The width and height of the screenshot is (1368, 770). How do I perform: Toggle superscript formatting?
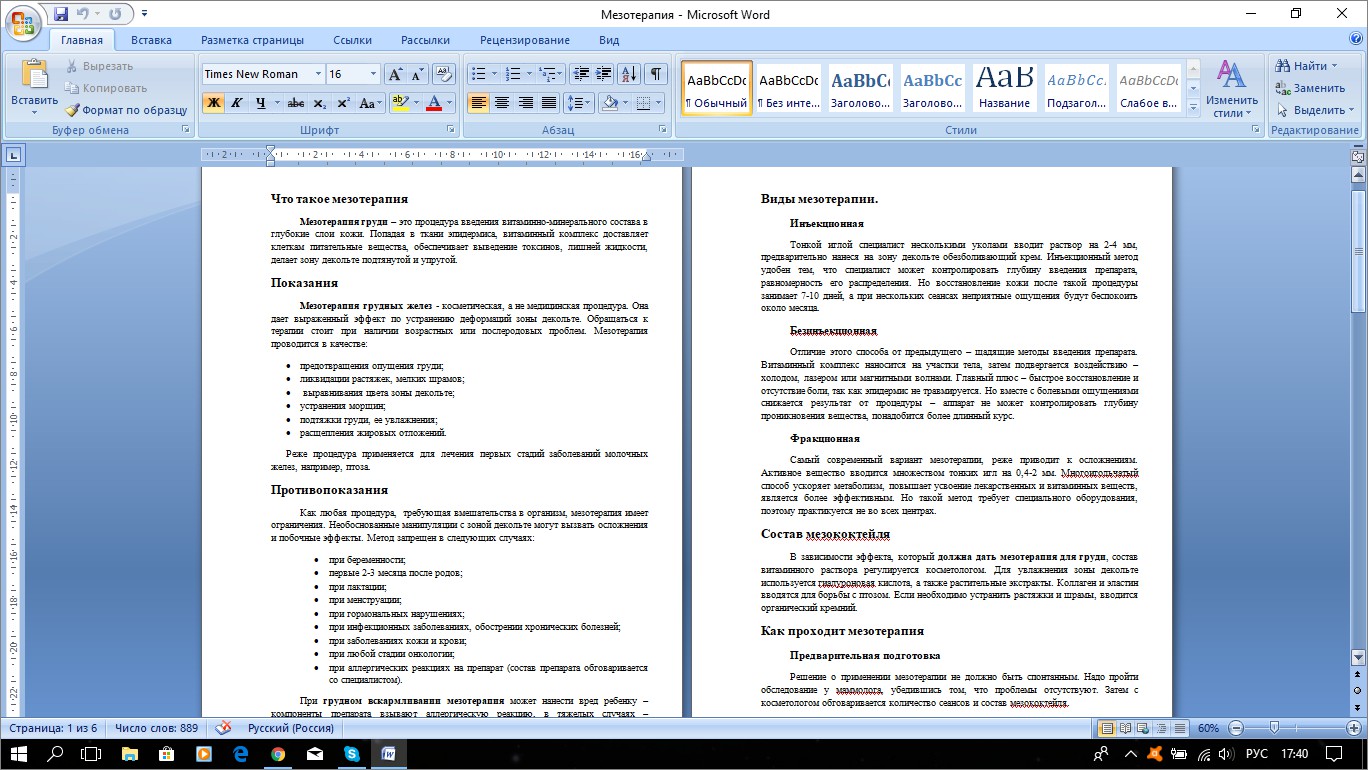pos(343,102)
